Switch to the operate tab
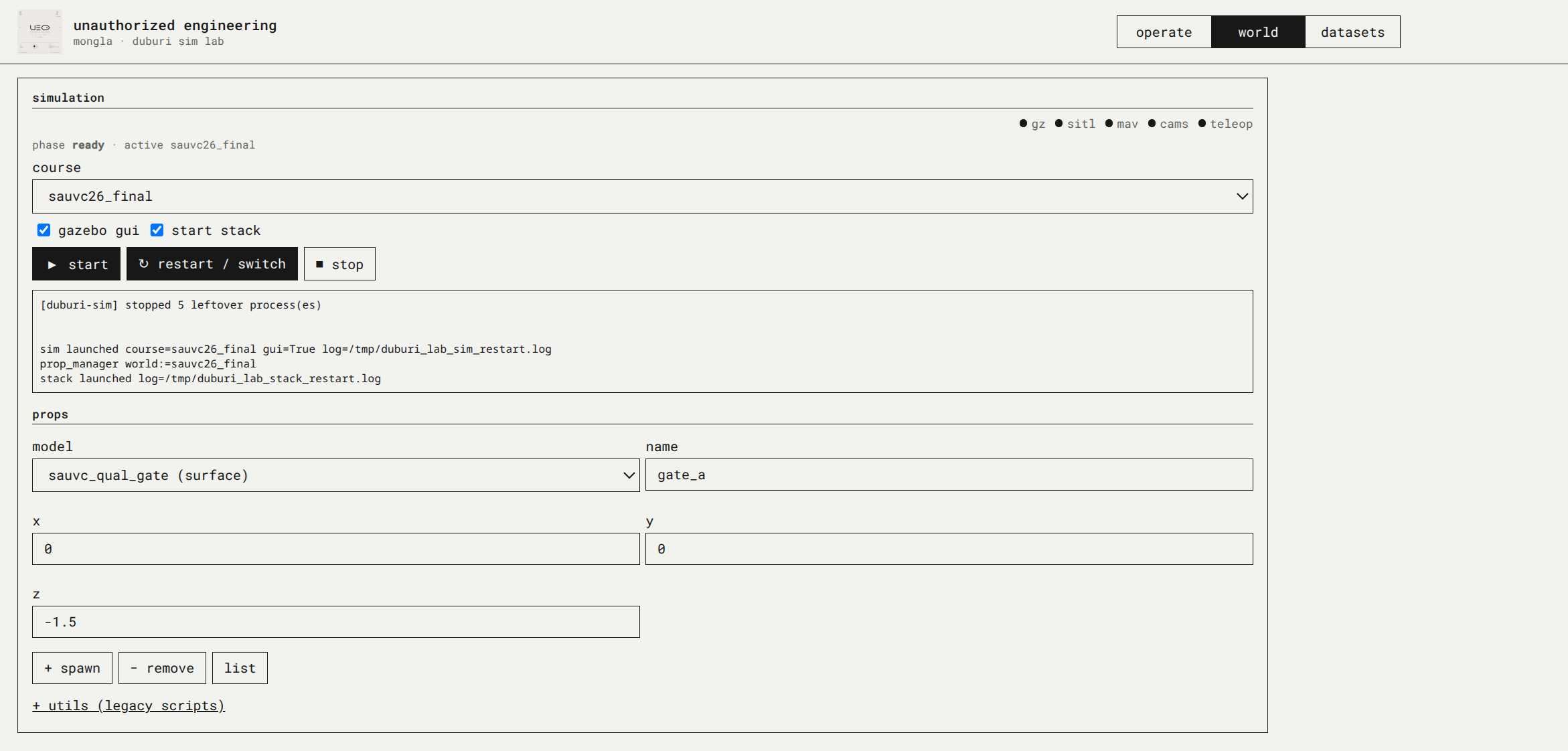Screen dimensions: 1568x751 click(1164, 32)
